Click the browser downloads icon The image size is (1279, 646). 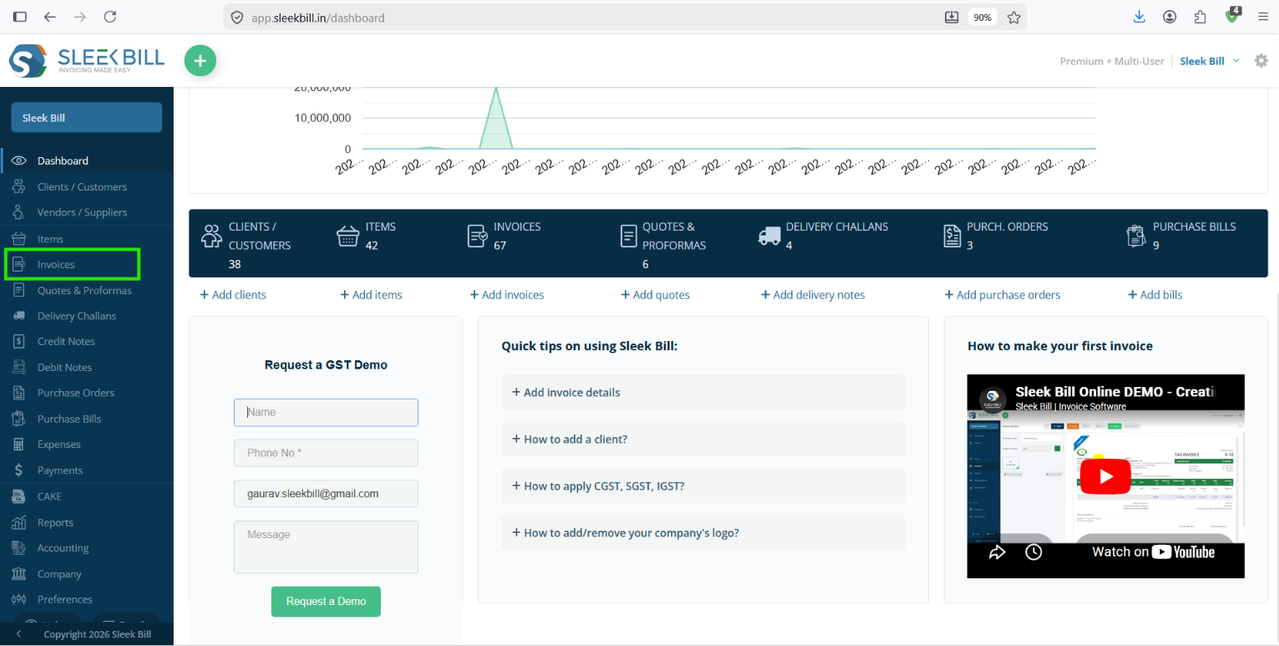coord(1139,17)
